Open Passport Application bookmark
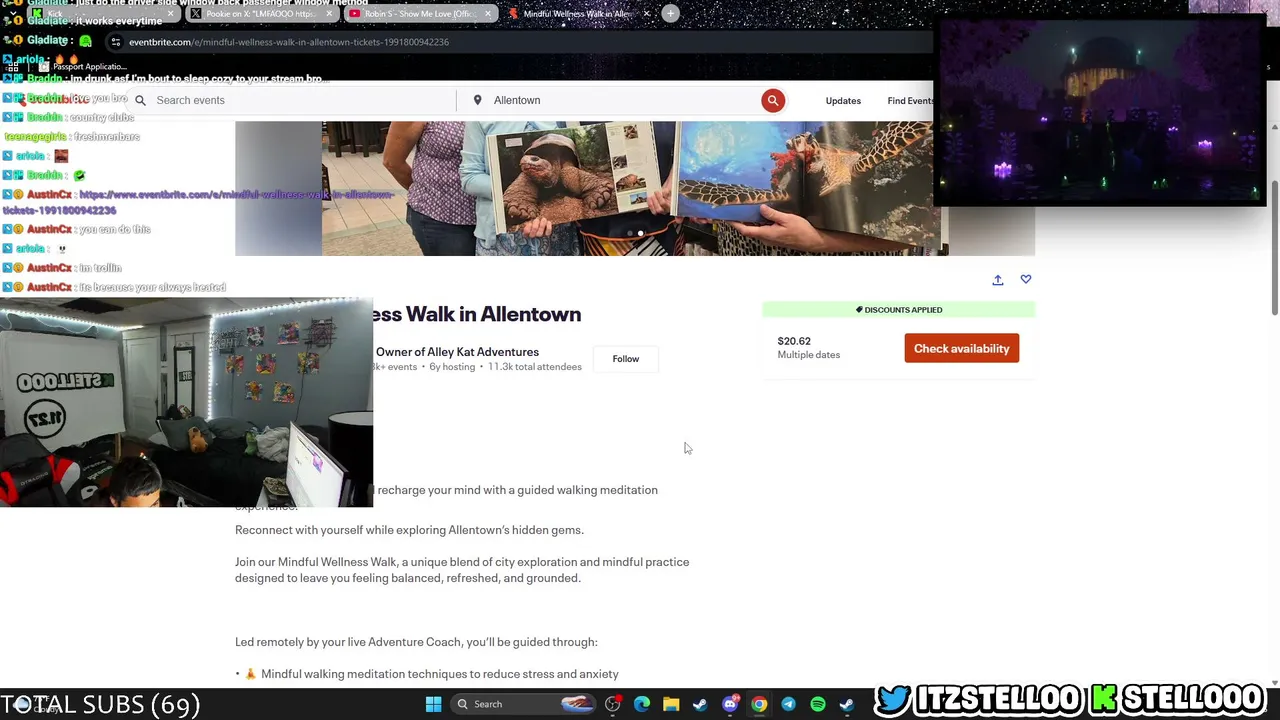The image size is (1280, 720). [x=82, y=66]
